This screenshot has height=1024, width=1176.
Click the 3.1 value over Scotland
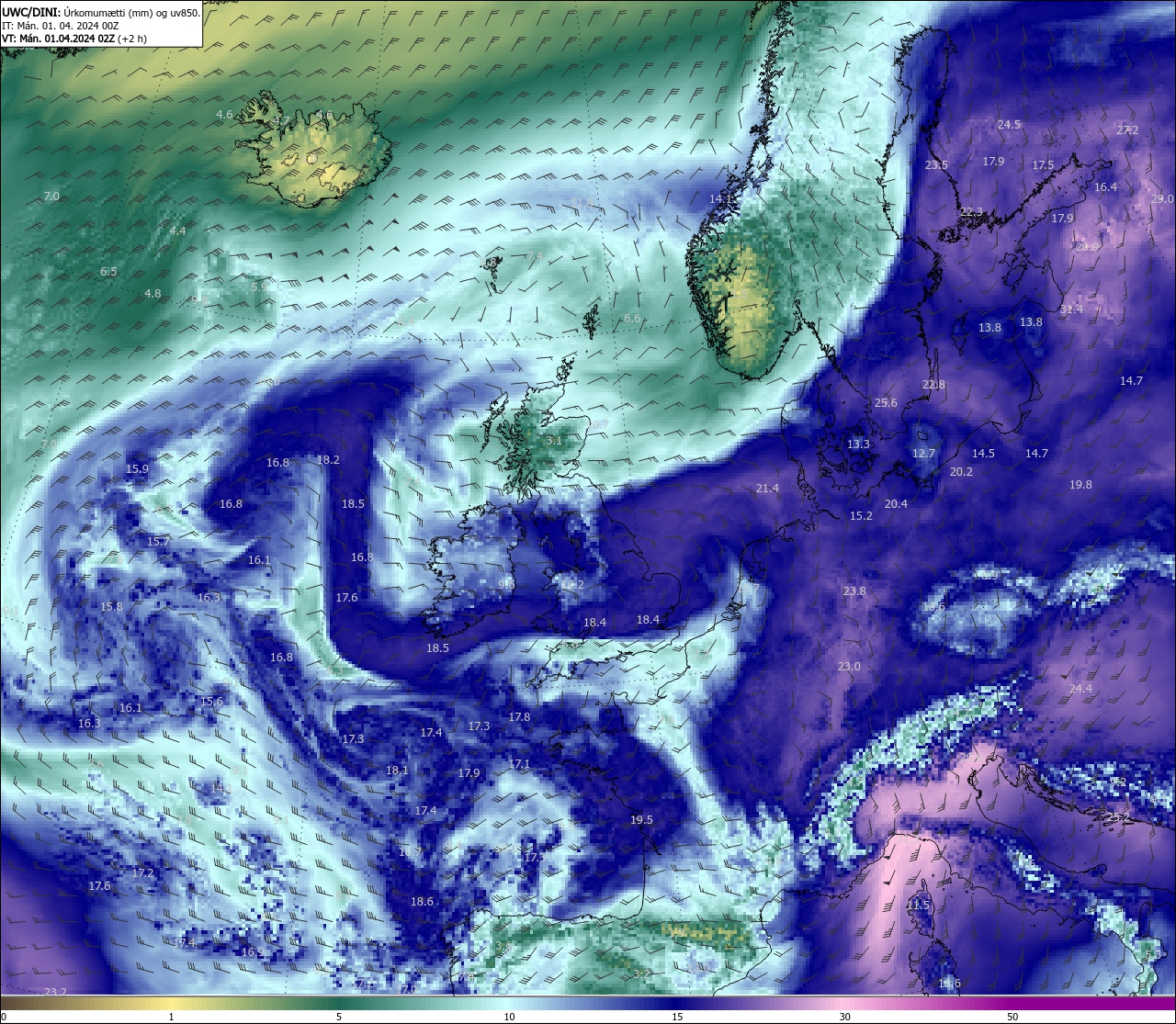coord(554,441)
